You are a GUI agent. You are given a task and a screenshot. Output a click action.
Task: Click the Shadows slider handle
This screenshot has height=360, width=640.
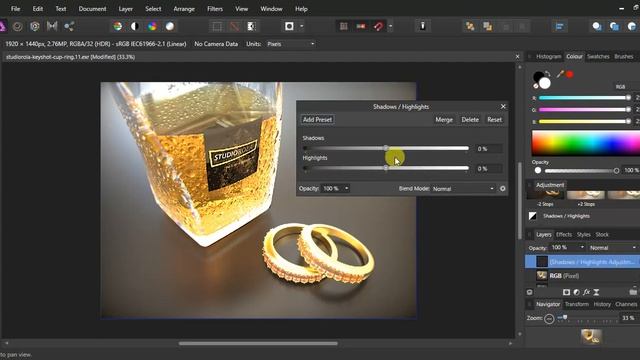coord(386,148)
